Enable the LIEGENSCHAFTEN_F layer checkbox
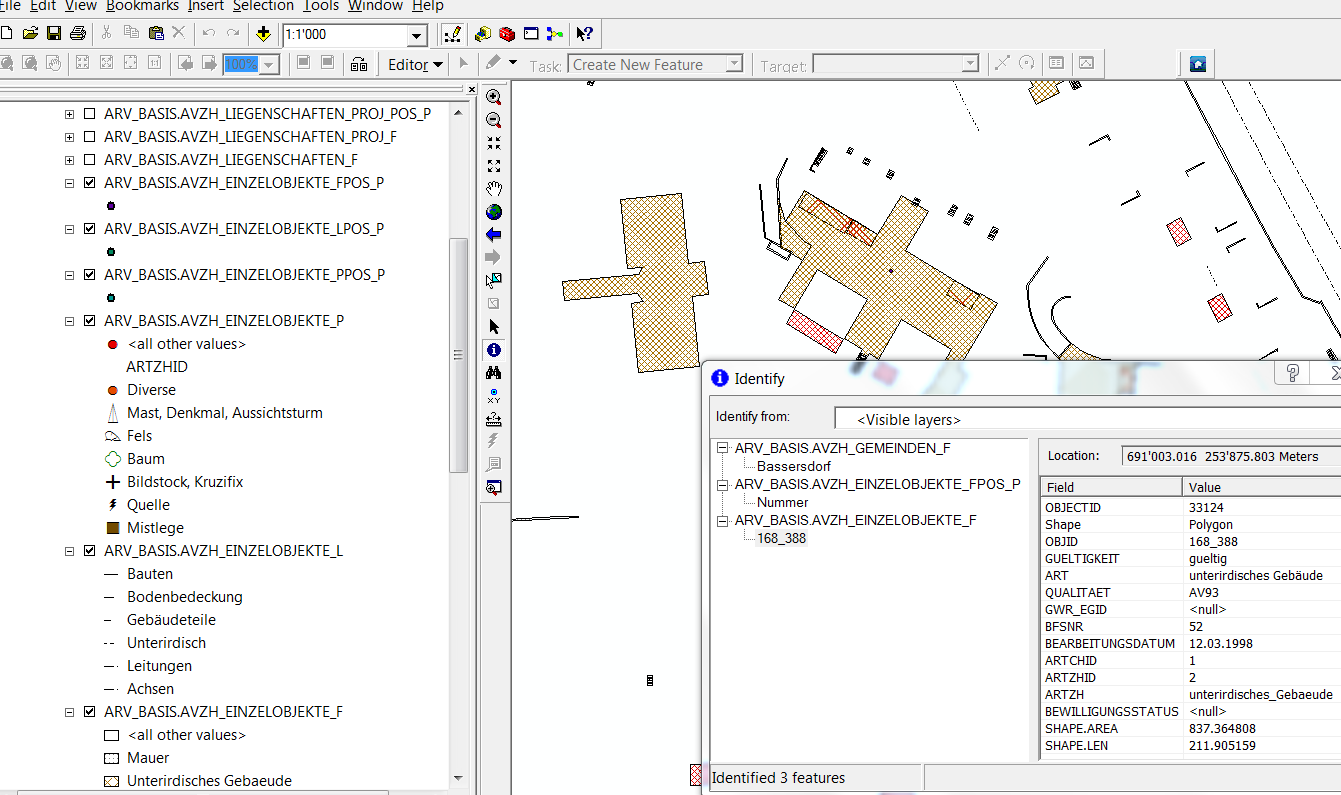This screenshot has height=795, width=1341. tap(90, 160)
